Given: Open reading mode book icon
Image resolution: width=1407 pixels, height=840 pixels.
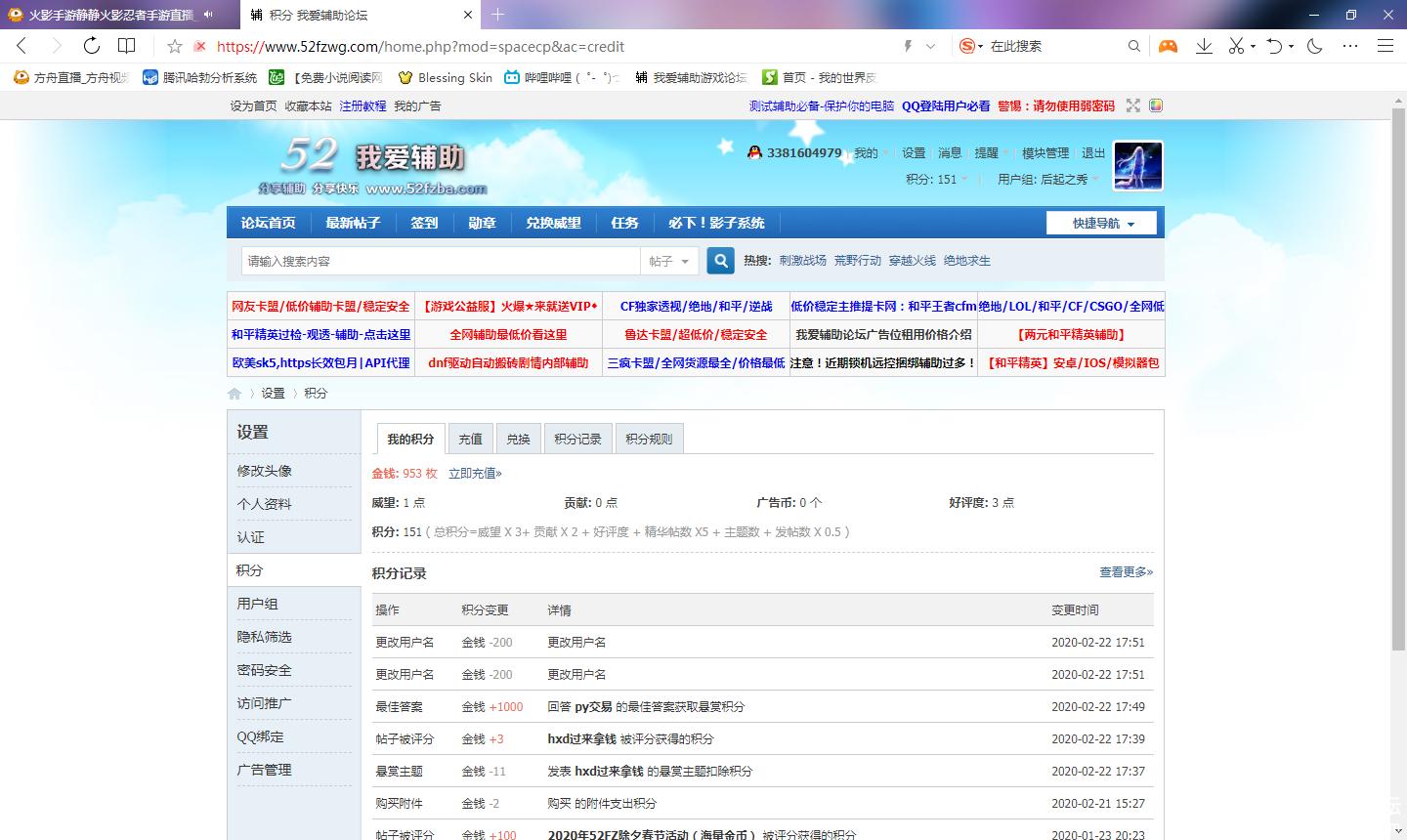Looking at the screenshot, I should click(127, 46).
